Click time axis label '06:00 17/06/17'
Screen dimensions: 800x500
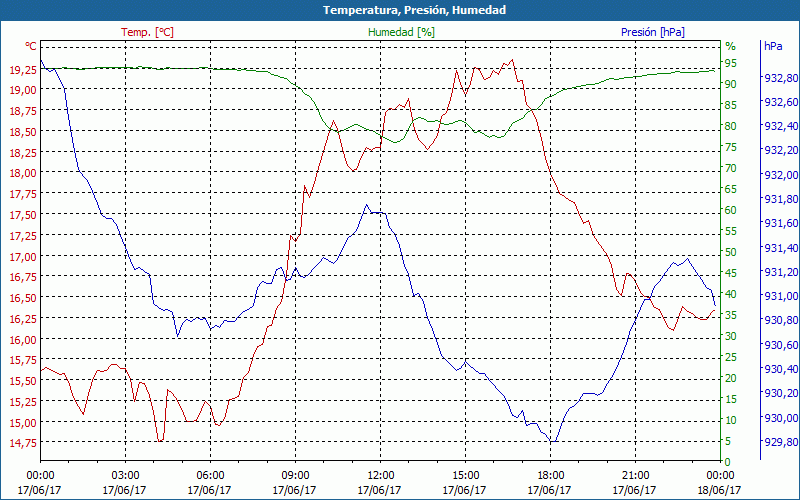[x=210, y=483]
